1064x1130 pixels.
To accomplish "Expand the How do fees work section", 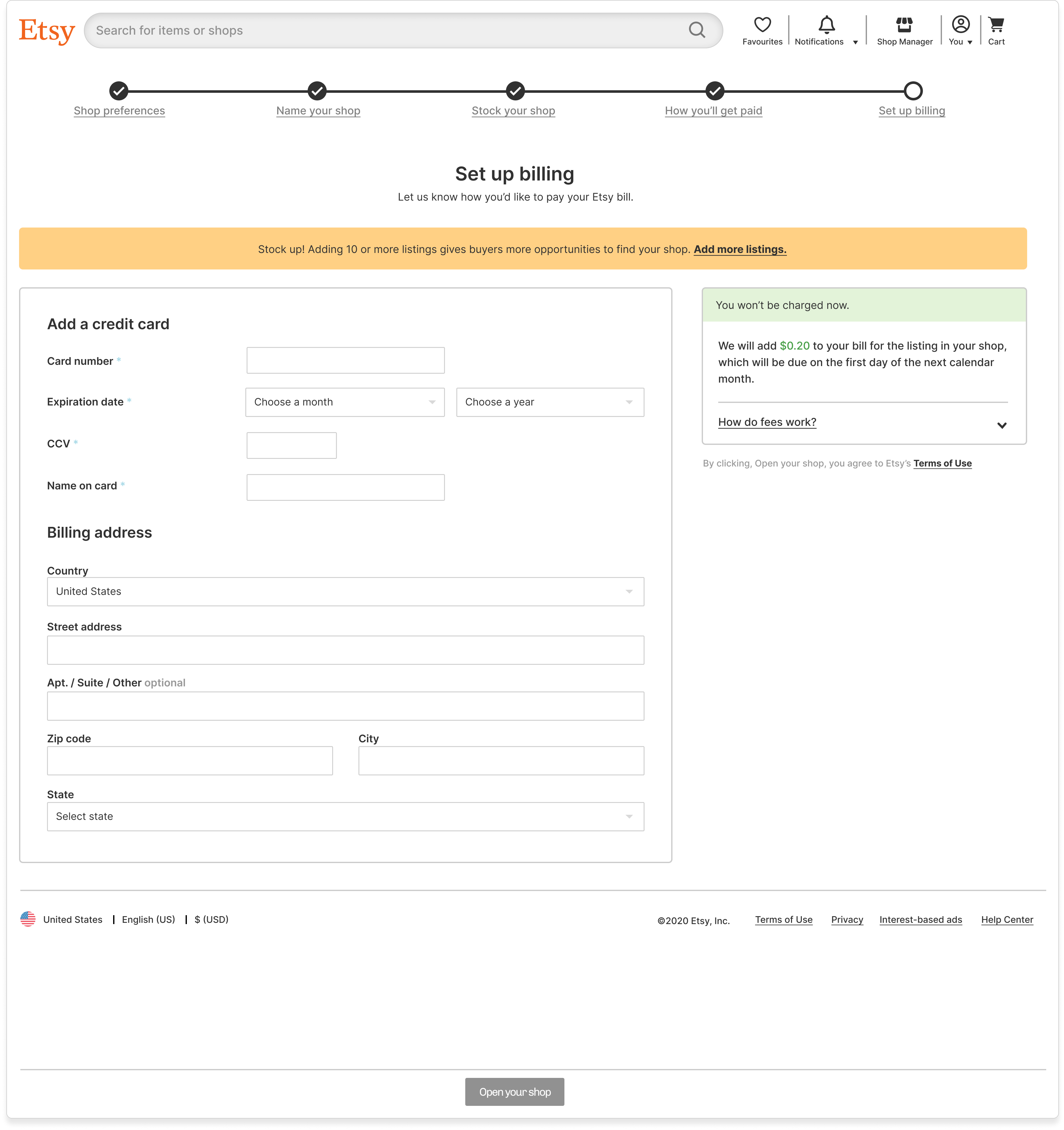I will pos(767,422).
